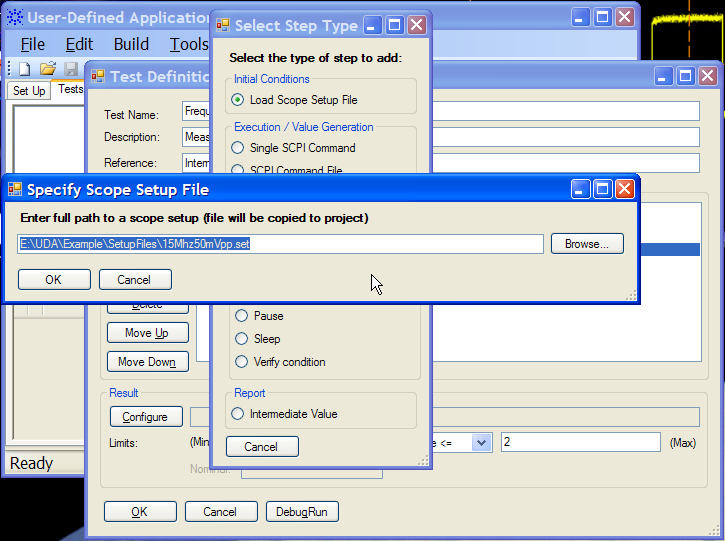Click the Move Down button
This screenshot has width=725, height=541.
click(146, 362)
